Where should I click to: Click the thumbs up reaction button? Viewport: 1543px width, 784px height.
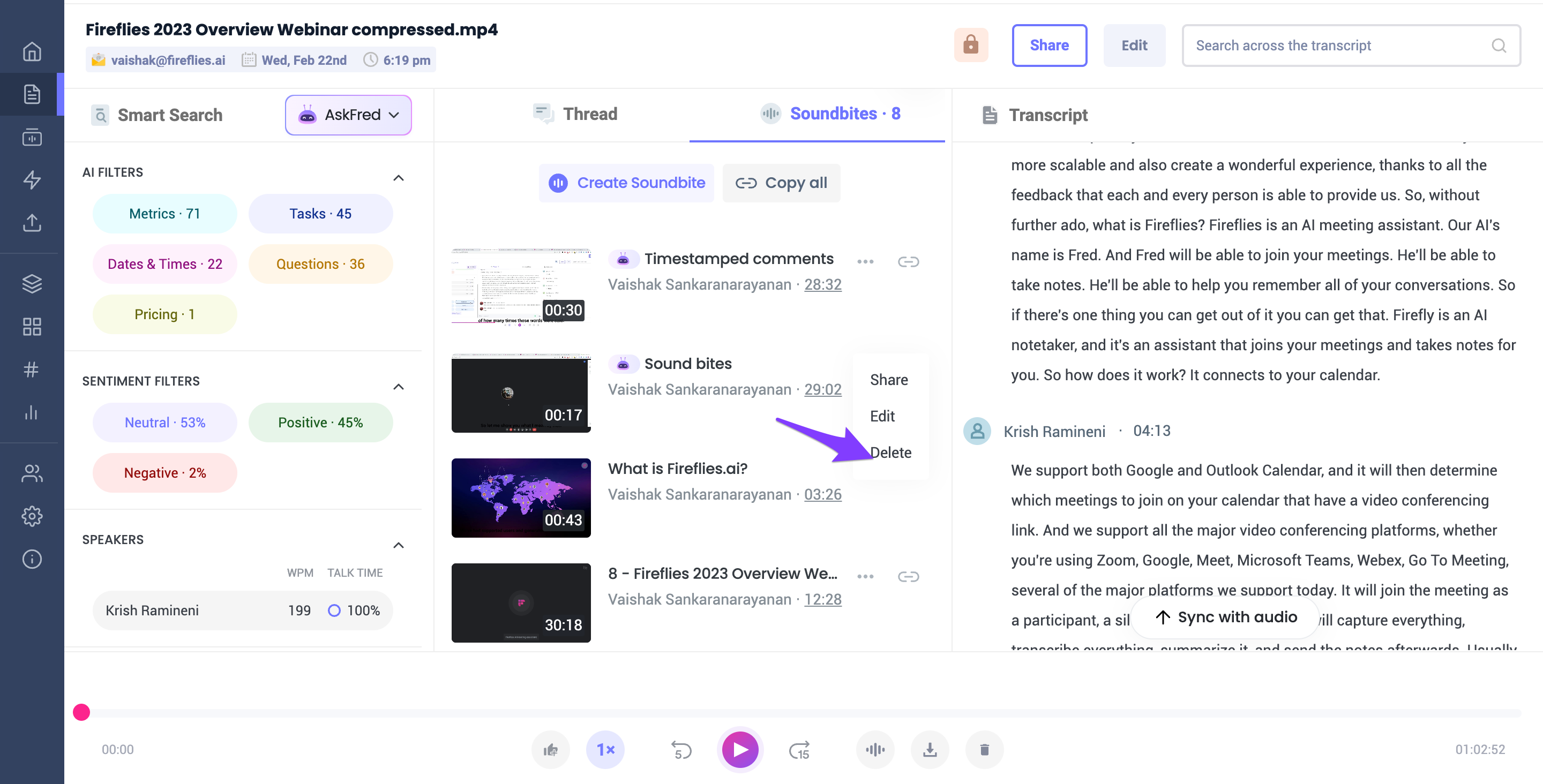pos(550,749)
